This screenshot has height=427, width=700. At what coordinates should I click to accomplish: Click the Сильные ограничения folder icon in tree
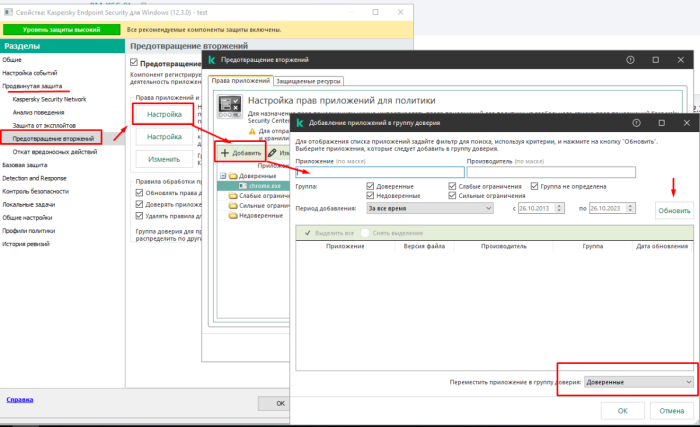click(x=233, y=205)
